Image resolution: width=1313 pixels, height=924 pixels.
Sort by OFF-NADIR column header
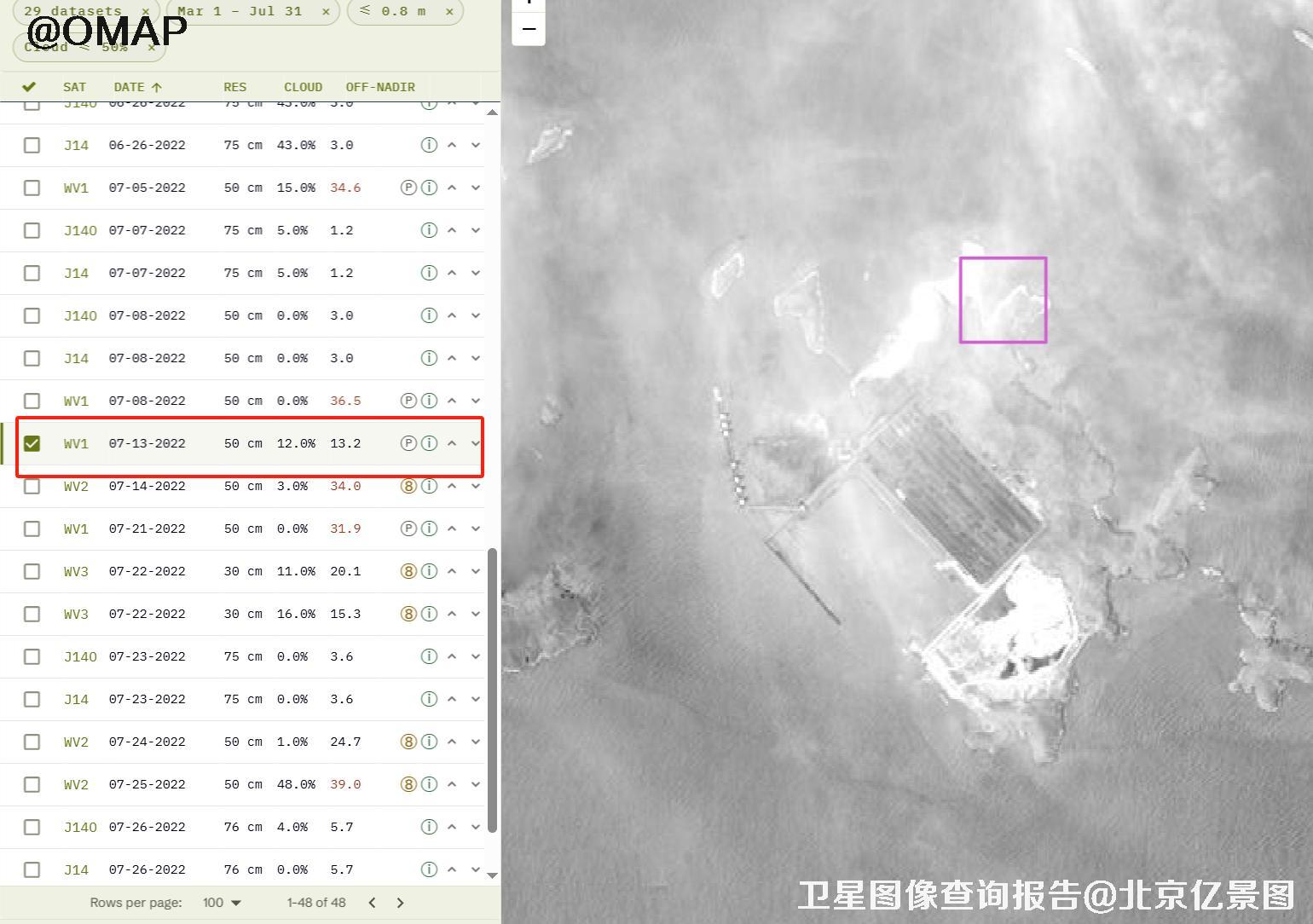point(380,87)
